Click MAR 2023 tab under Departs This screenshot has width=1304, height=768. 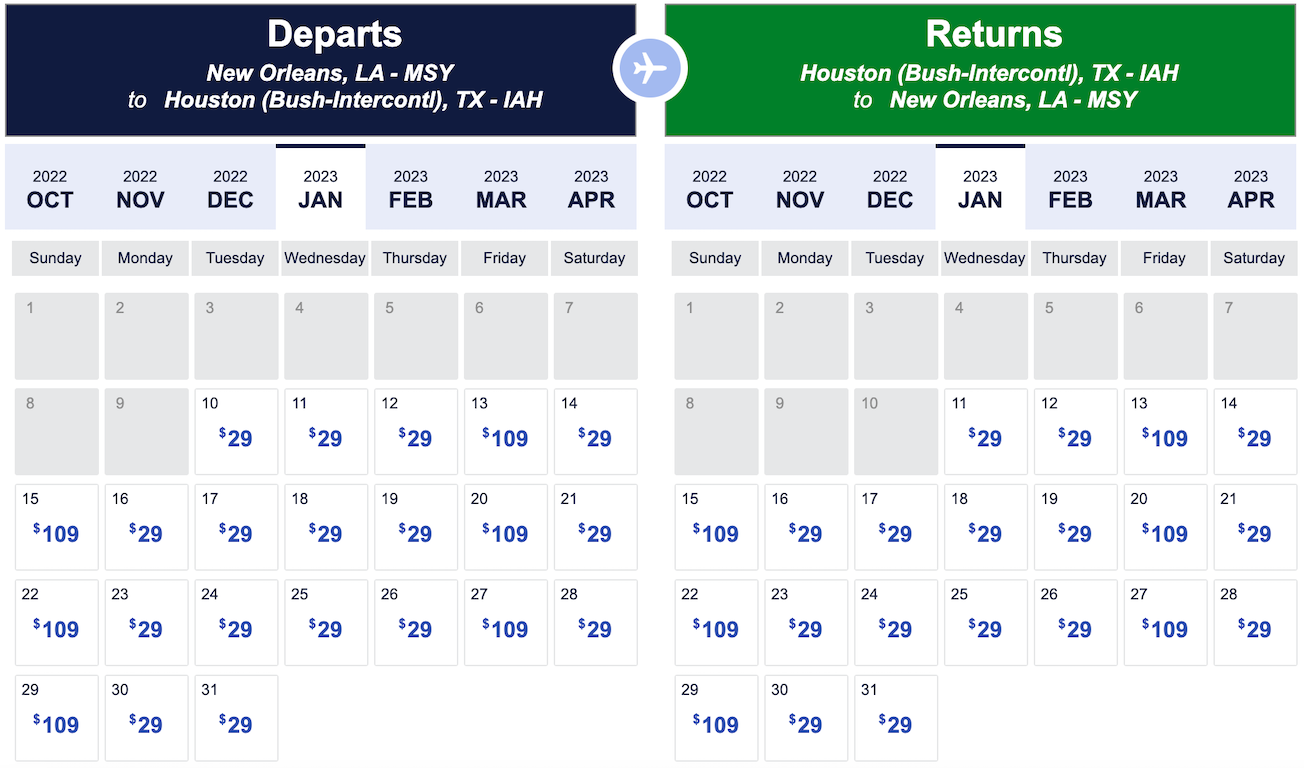pyautogui.click(x=501, y=188)
